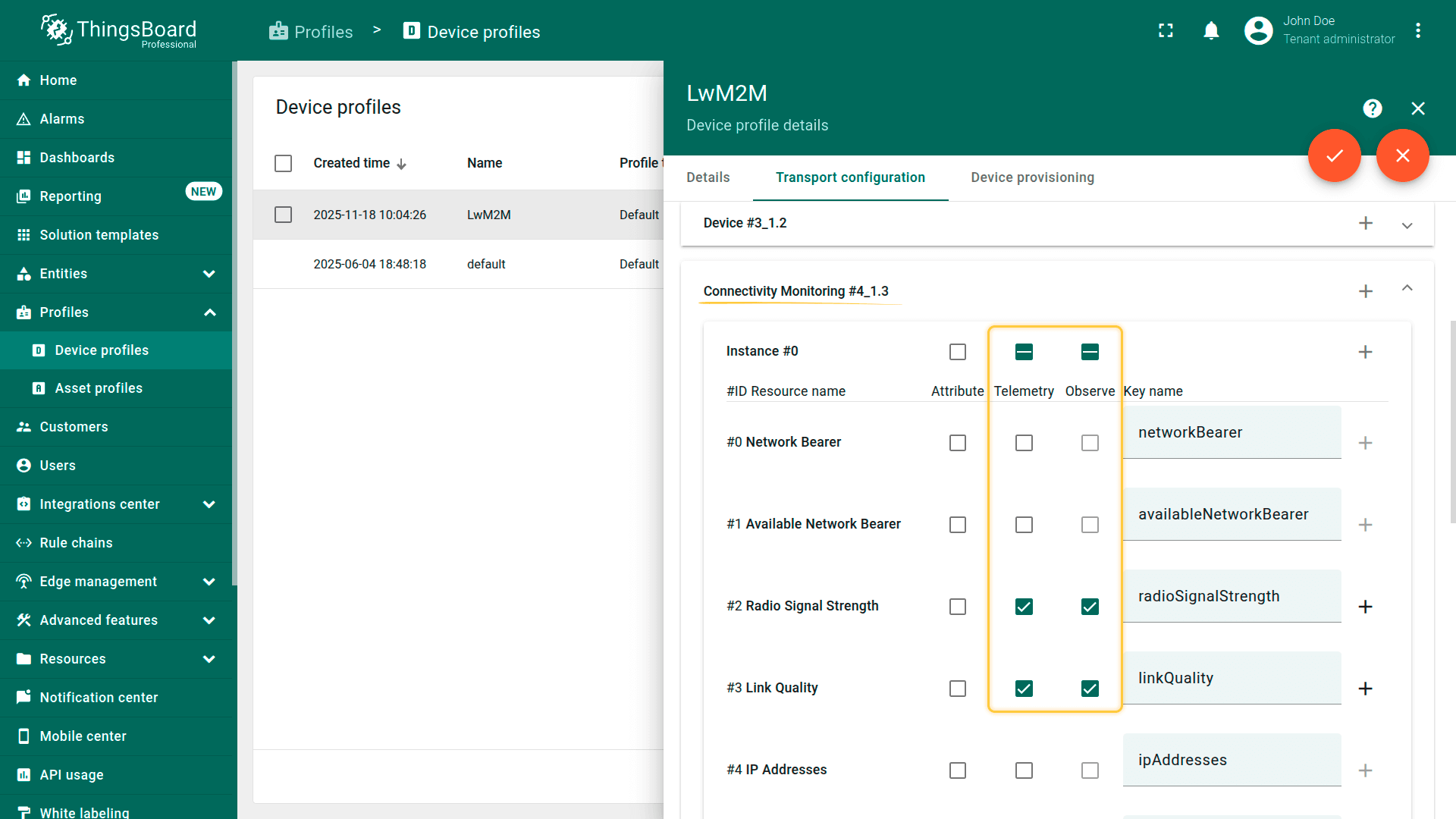This screenshot has height=819, width=1456.
Task: Open the user menu three-dots icon
Action: point(1417,31)
